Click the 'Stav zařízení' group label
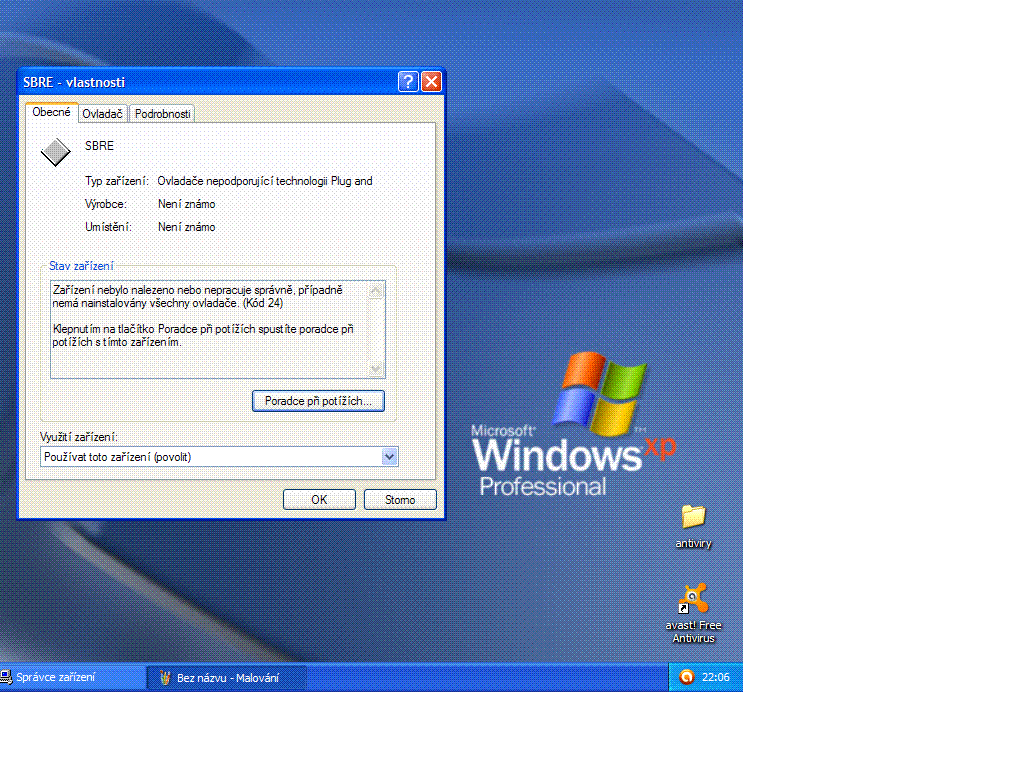This screenshot has width=1024, height=768. pos(81,266)
